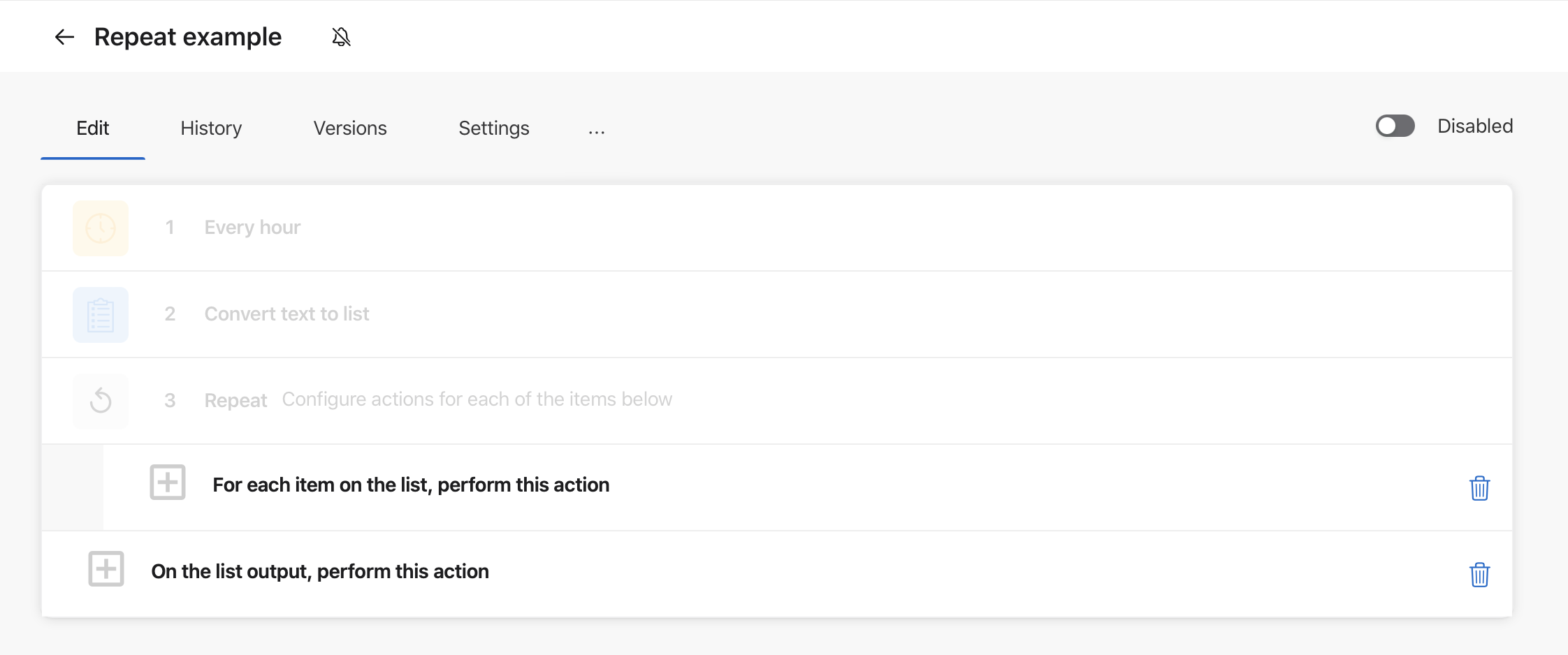The height and width of the screenshot is (655, 1568).
Task: Click the Convert text to list clipboard icon
Action: [x=101, y=314]
